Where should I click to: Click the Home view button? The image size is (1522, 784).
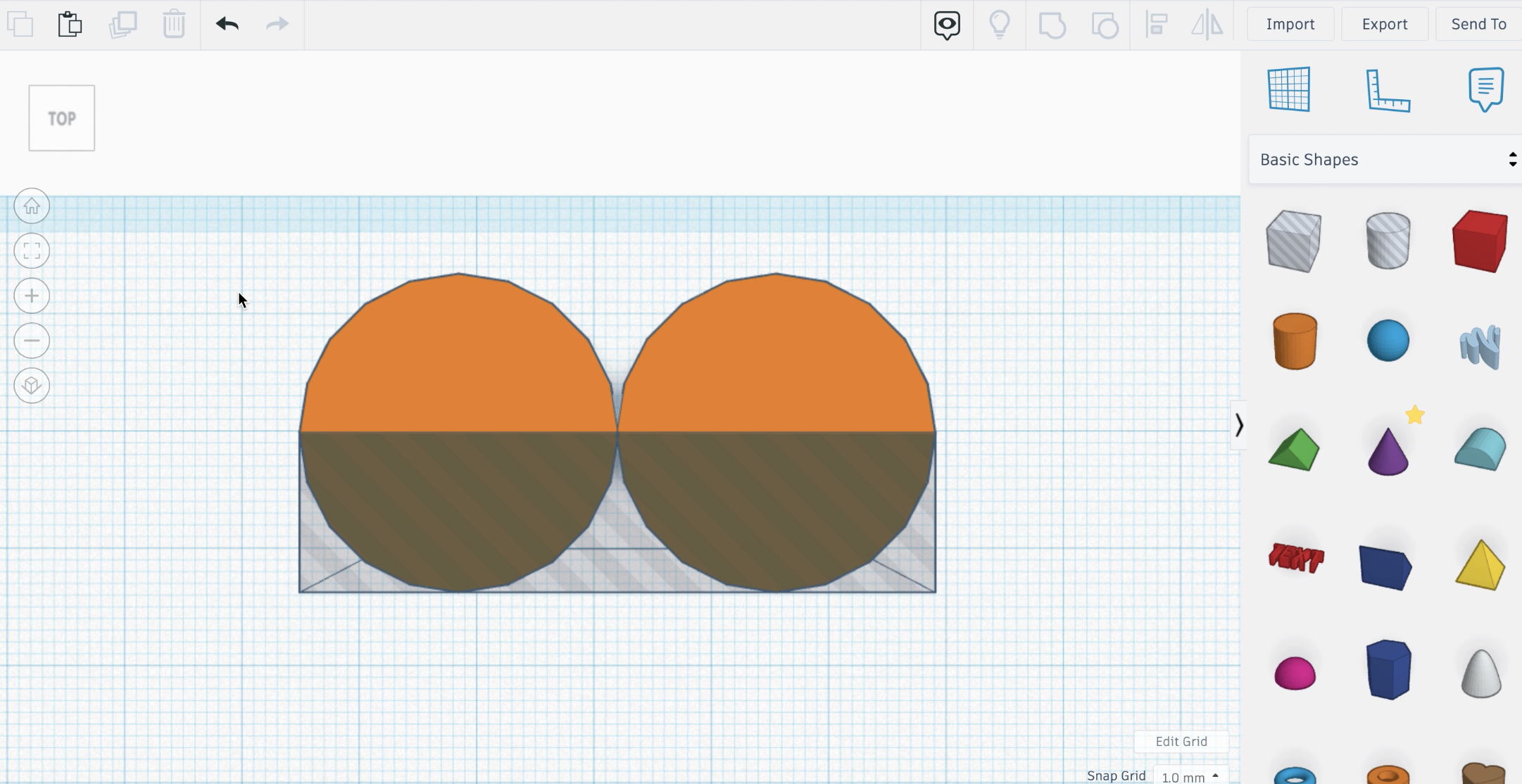[x=32, y=206]
